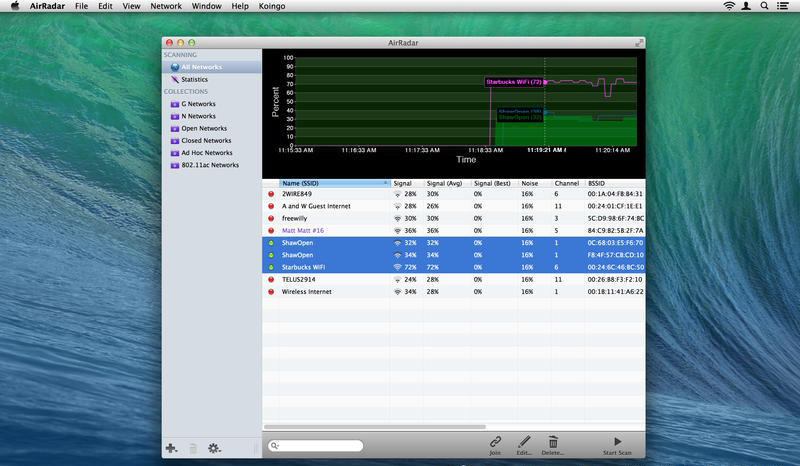Image resolution: width=800 pixels, height=466 pixels.
Task: Select the Open Networks collection
Action: [203, 128]
